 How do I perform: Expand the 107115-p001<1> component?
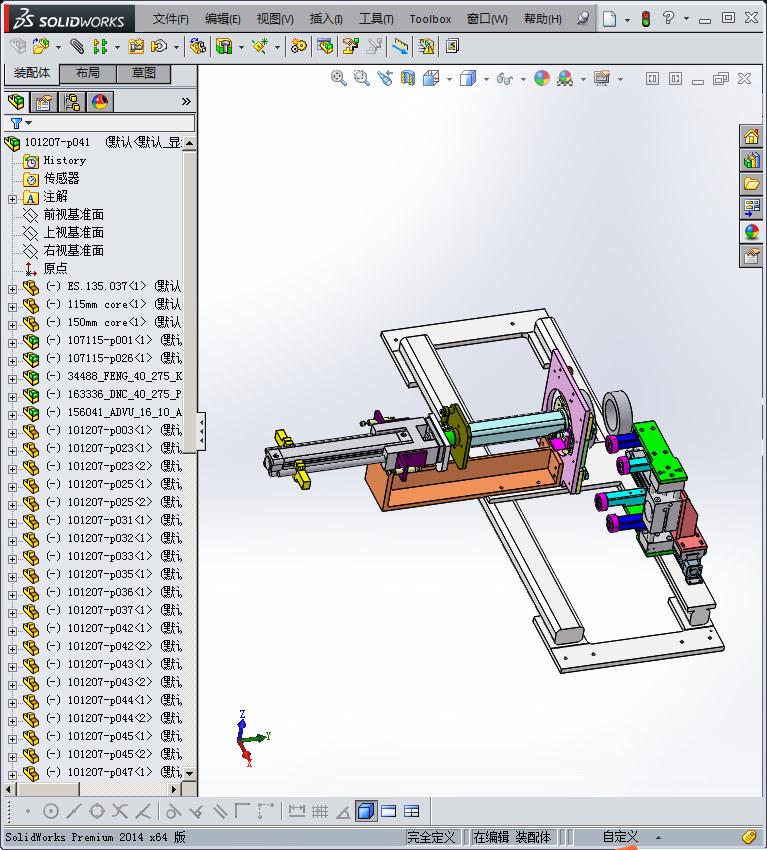[12, 343]
